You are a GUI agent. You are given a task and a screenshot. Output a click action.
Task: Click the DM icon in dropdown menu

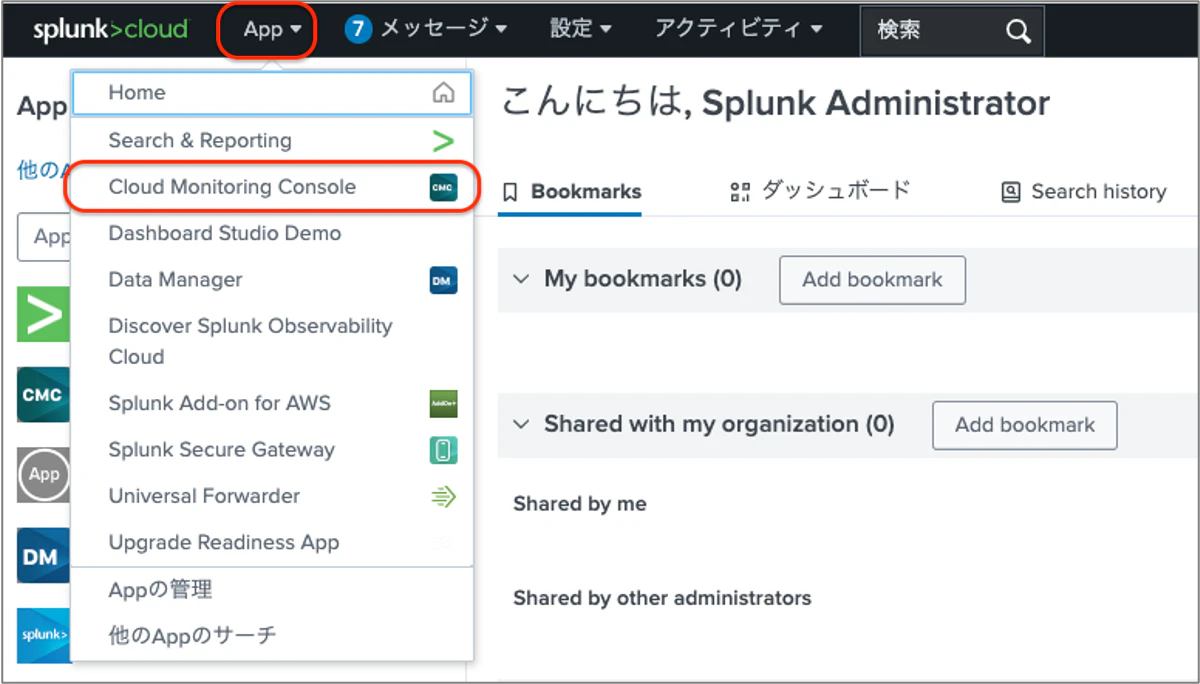[443, 281]
